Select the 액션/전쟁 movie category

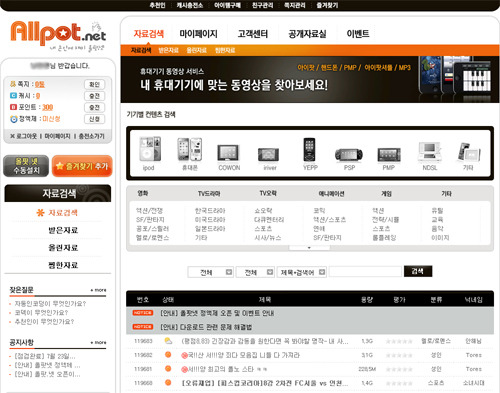[149, 211]
